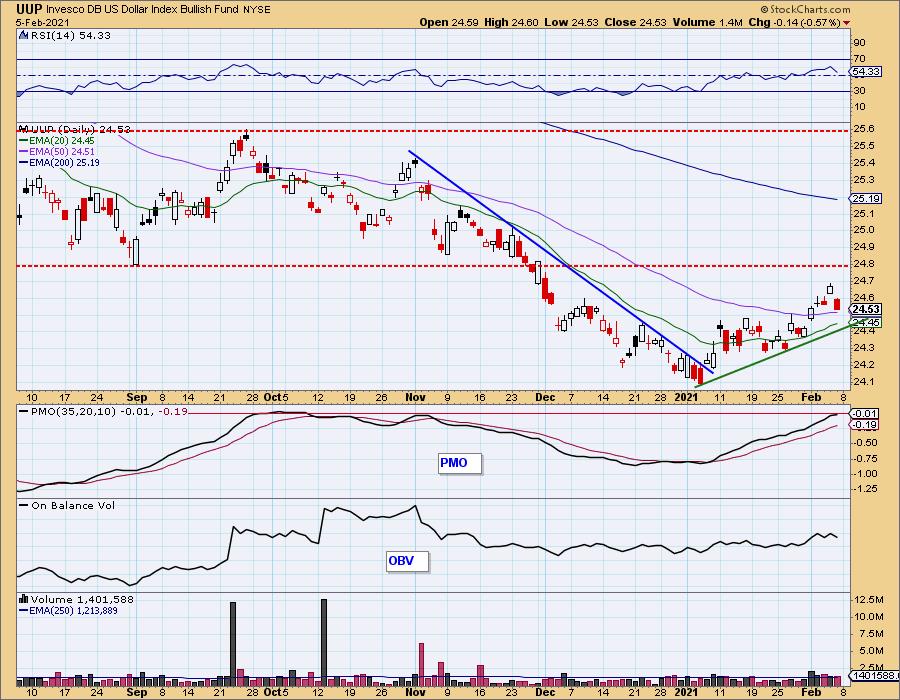Click the 25.6 price axis label
The width and height of the screenshot is (900, 700).
point(863,129)
